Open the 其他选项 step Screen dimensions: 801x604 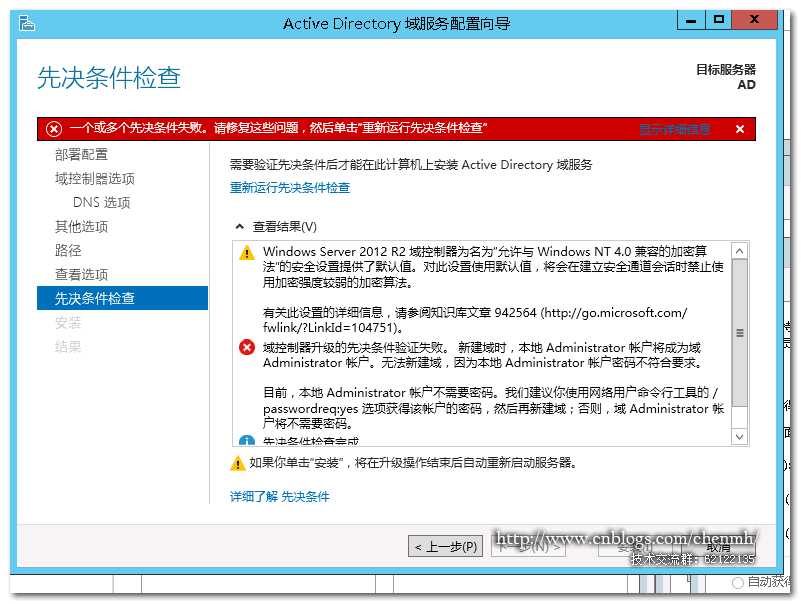click(81, 226)
